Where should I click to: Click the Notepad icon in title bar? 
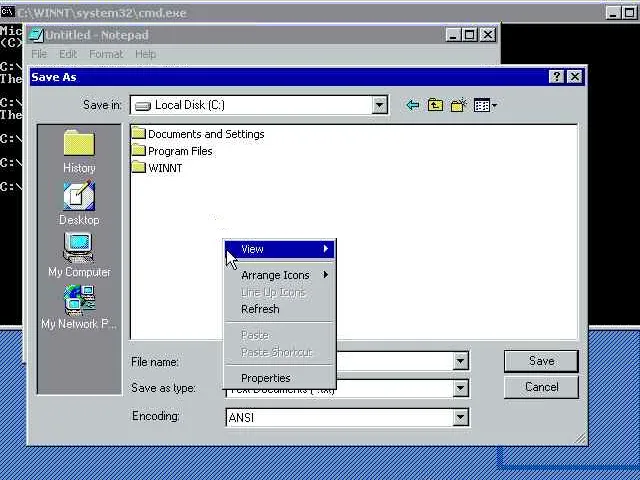[36, 35]
